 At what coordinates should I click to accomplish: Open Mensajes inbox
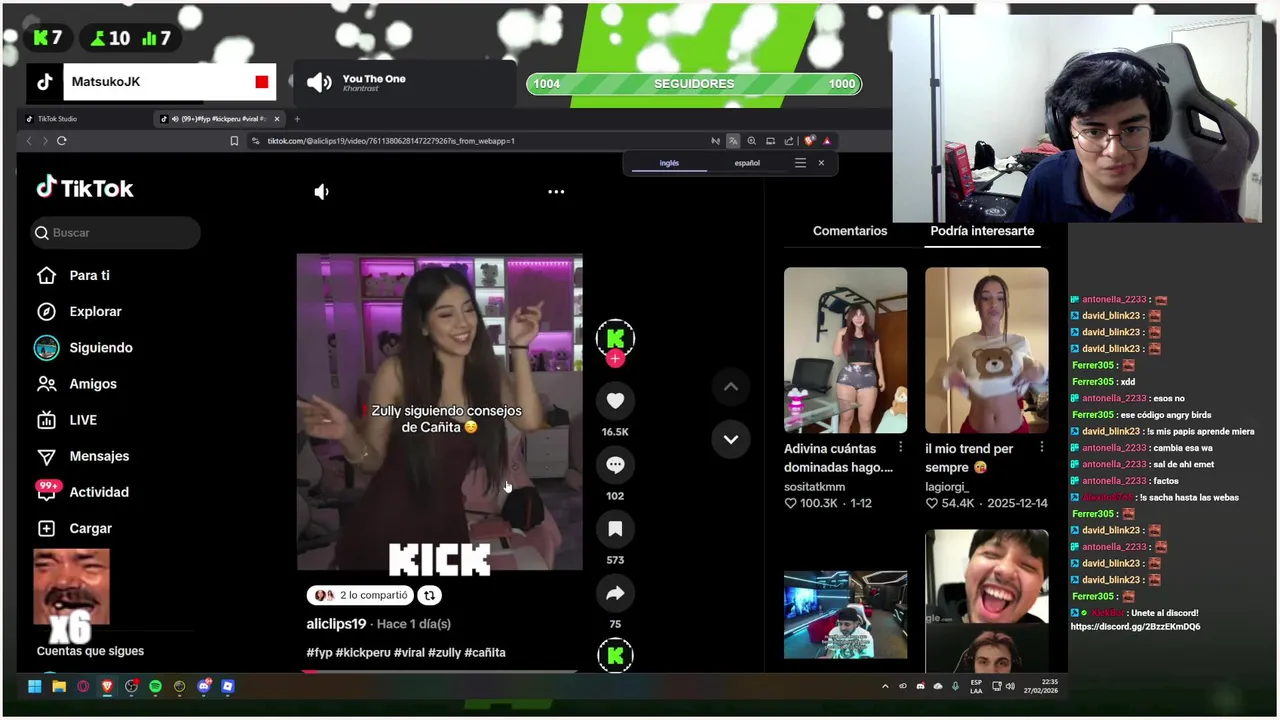(x=83, y=456)
